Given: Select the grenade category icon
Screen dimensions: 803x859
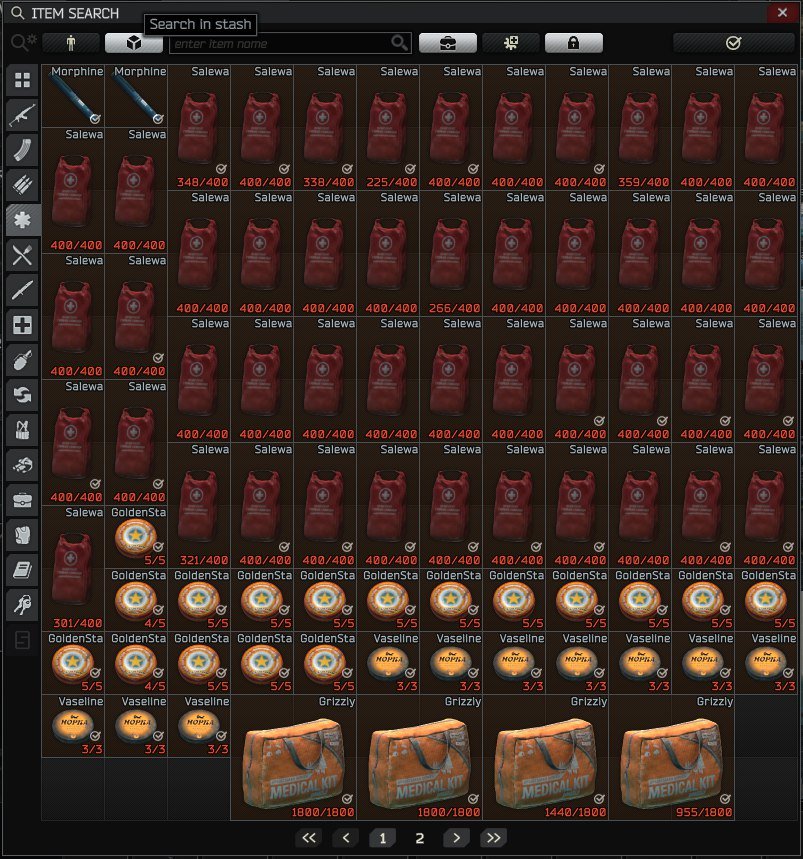Looking at the screenshot, I should click(x=22, y=360).
